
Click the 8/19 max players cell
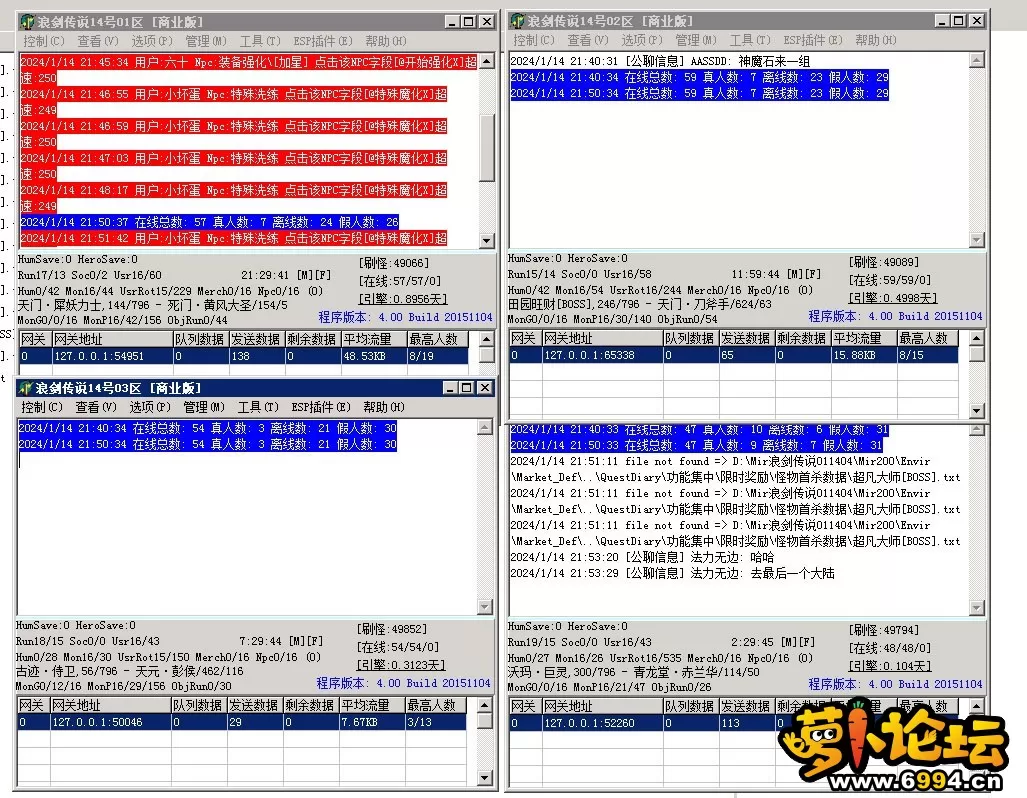pos(437,356)
